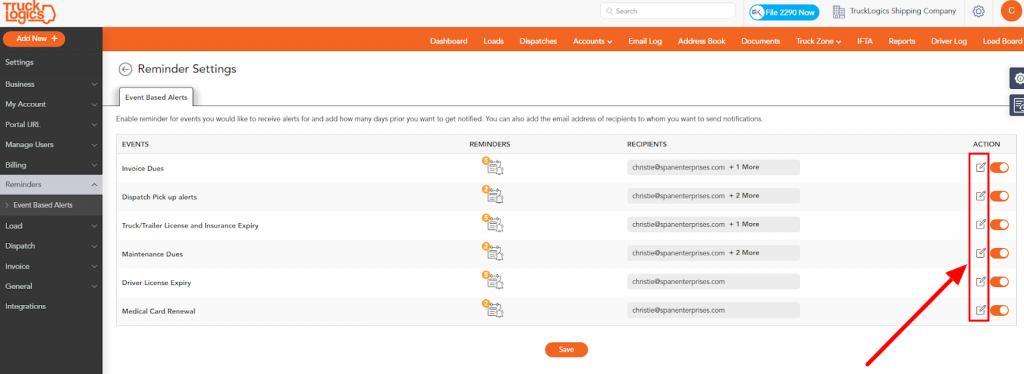
Task: Open the Accounts dropdown menu
Action: [x=592, y=41]
